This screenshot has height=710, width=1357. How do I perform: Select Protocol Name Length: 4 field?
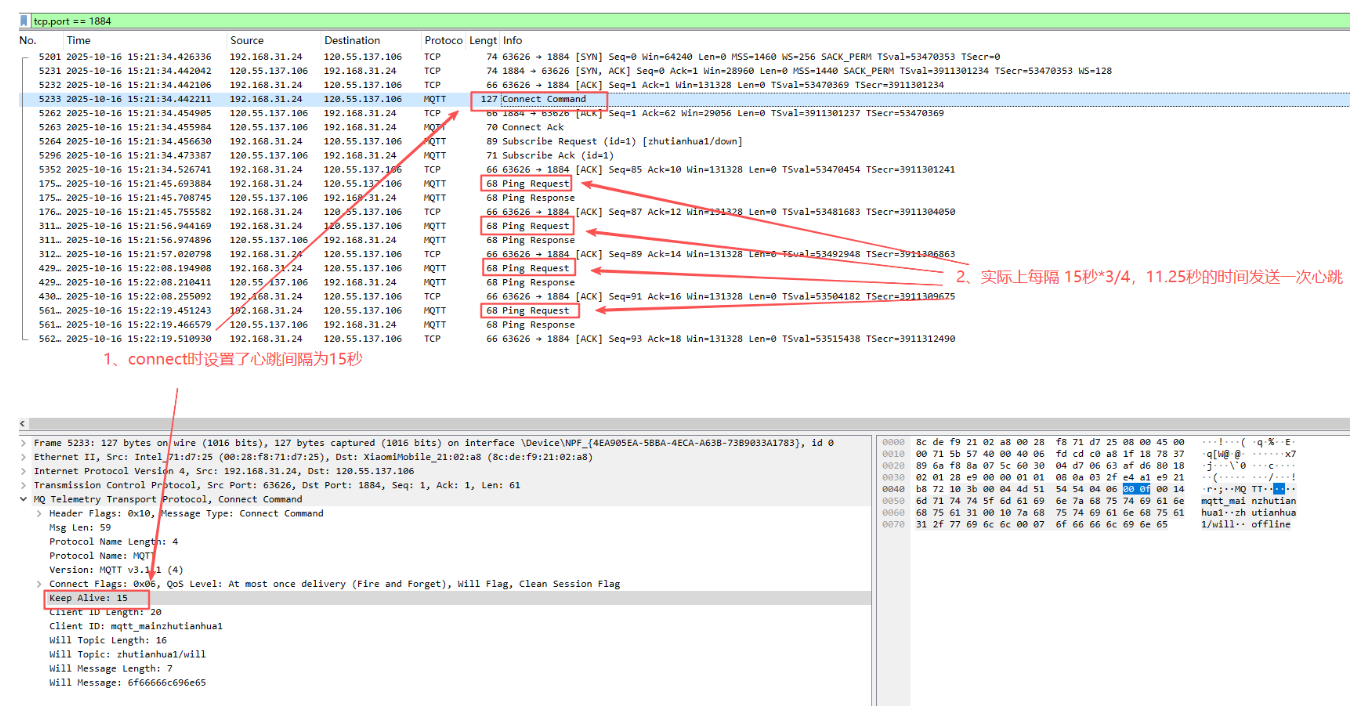pos(114,541)
